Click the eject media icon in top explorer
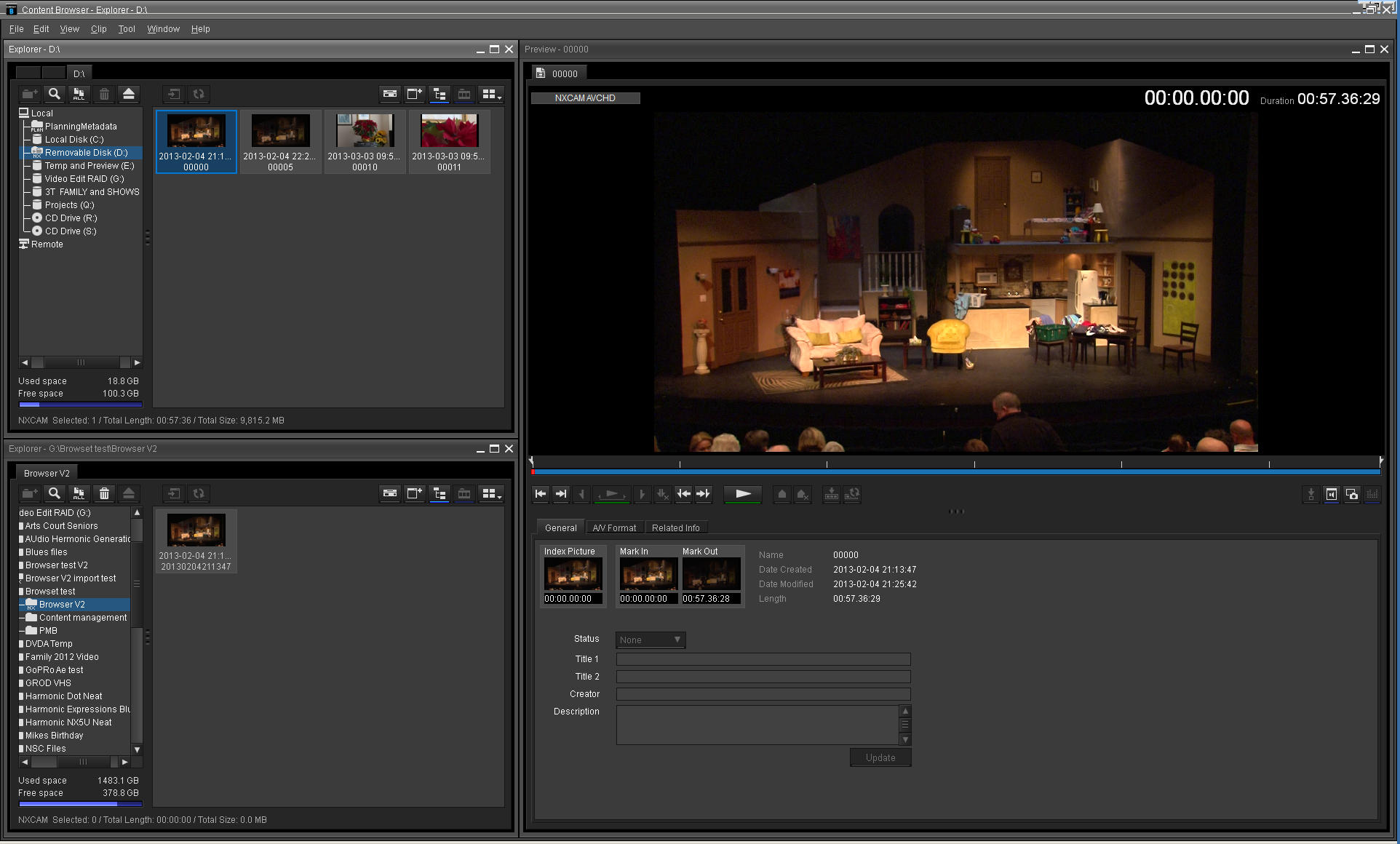Viewport: 1400px width, 844px height. (x=129, y=94)
